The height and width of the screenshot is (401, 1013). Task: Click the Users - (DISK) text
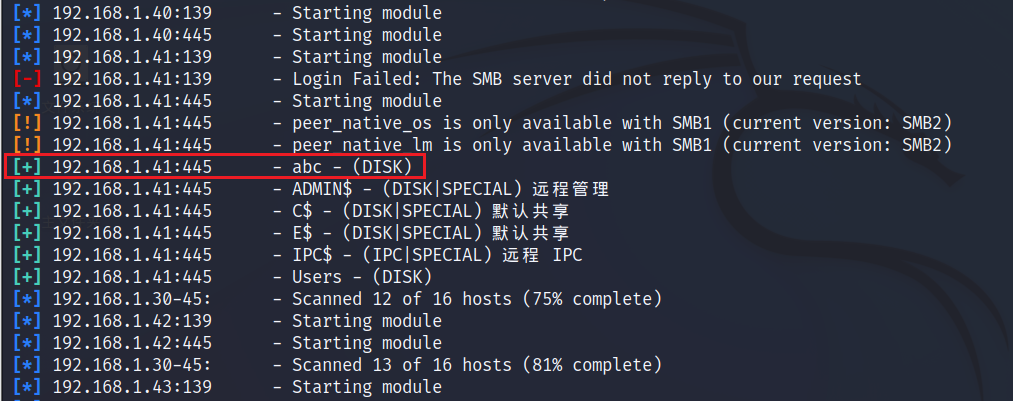pos(362,277)
